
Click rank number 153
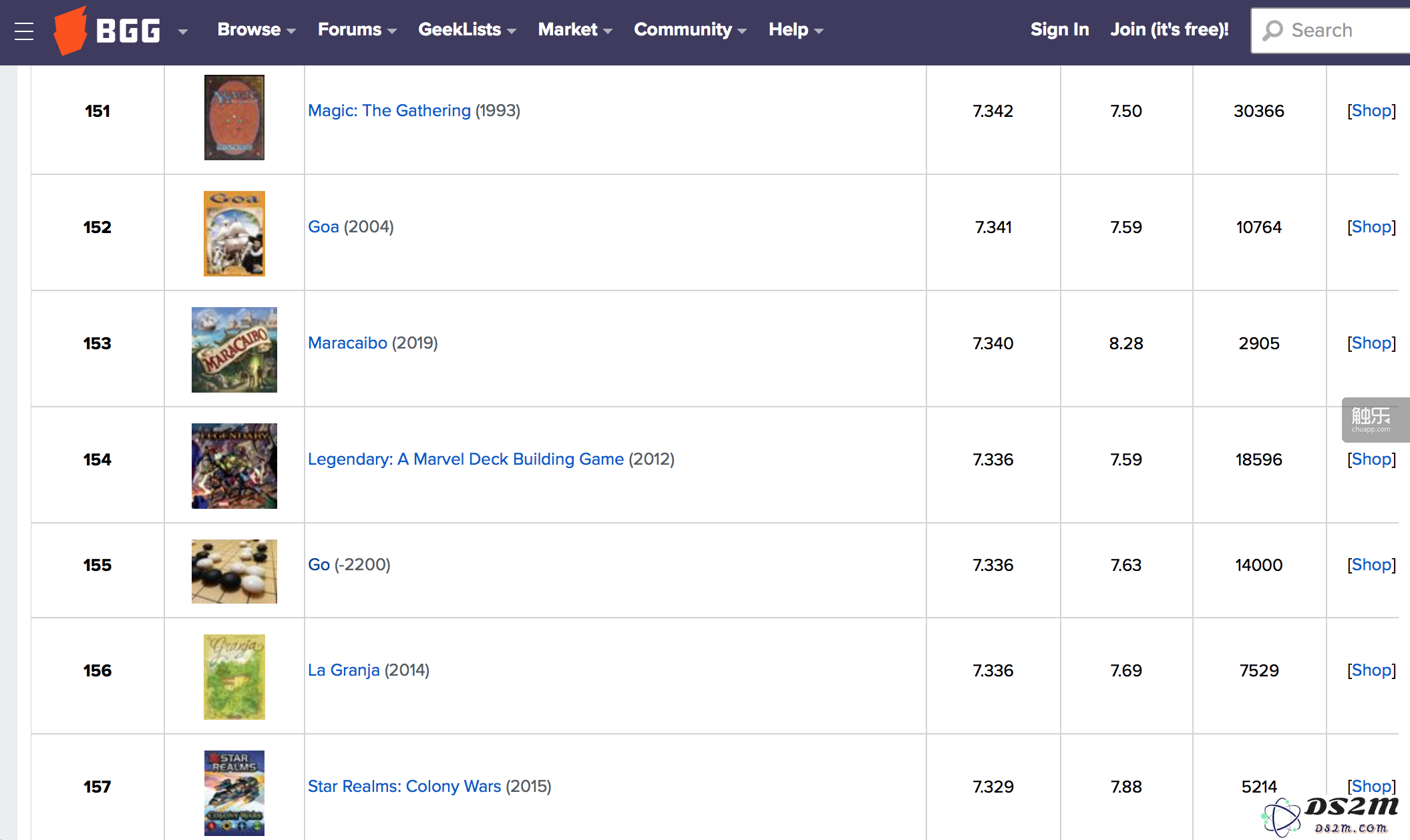click(98, 343)
